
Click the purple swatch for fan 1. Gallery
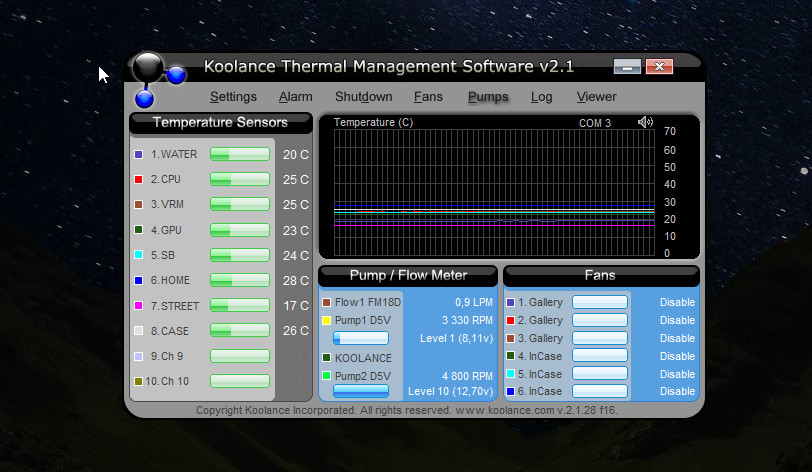coord(511,302)
